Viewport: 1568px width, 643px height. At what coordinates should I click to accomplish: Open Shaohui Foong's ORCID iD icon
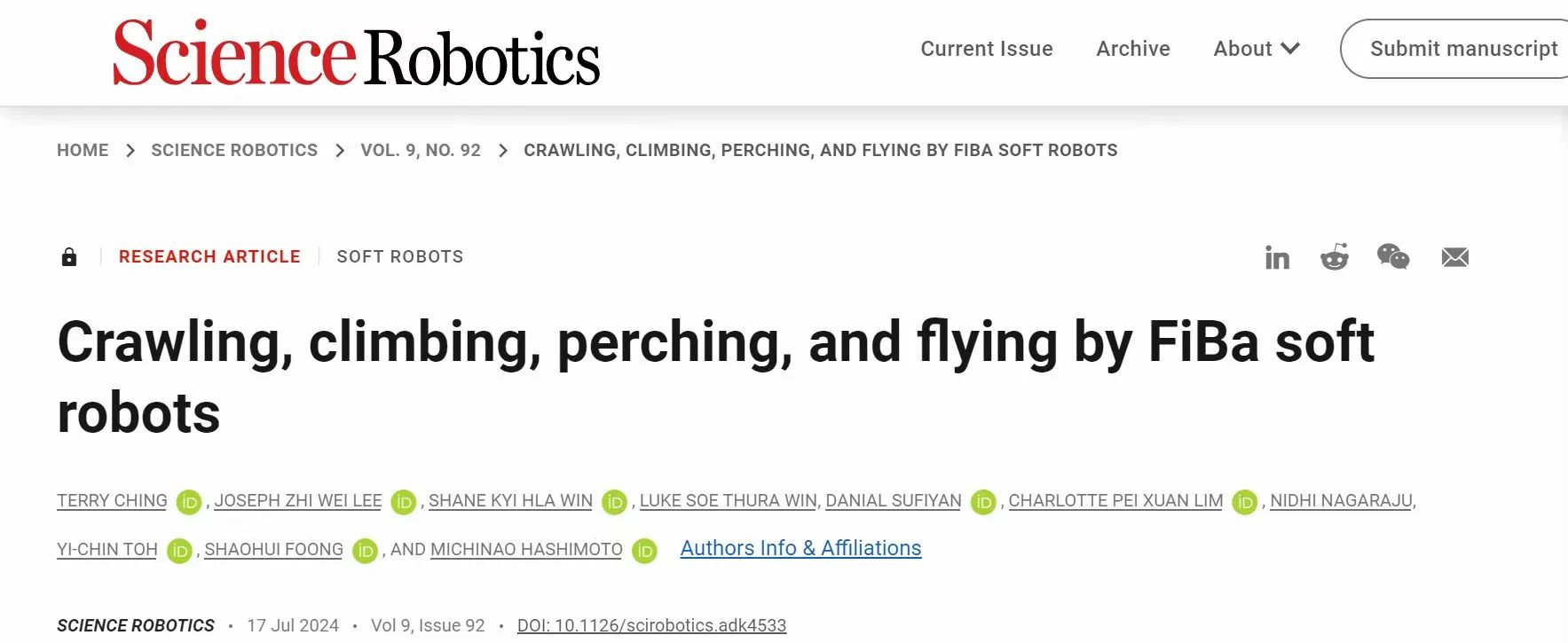[365, 551]
